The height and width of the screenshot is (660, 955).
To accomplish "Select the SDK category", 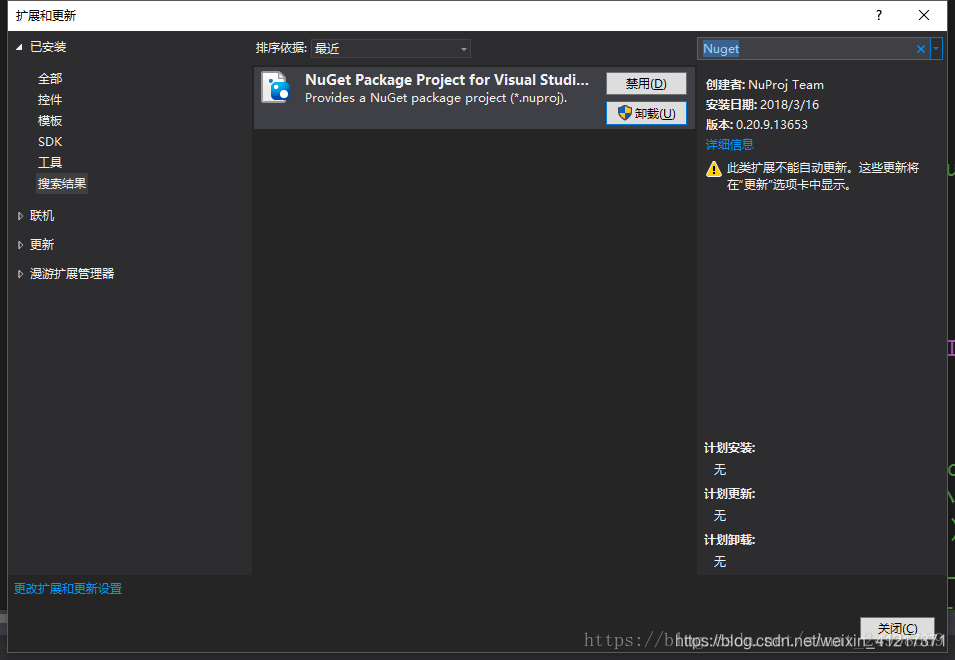I will [x=50, y=142].
